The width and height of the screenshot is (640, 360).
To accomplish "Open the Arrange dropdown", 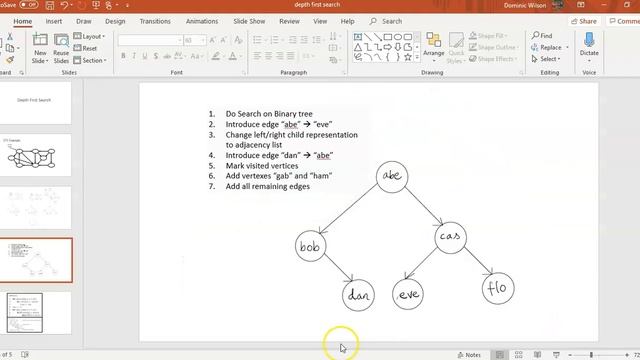I will (433, 48).
